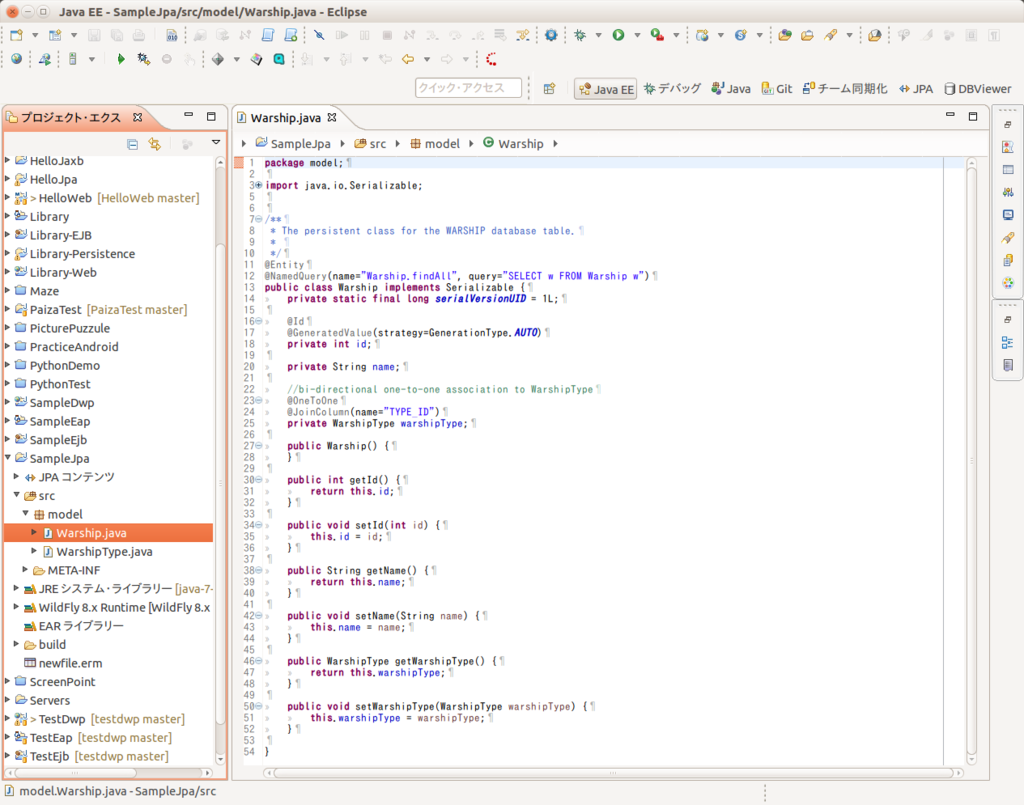Switch to the Java EE perspective
This screenshot has width=1024, height=805.
[605, 89]
